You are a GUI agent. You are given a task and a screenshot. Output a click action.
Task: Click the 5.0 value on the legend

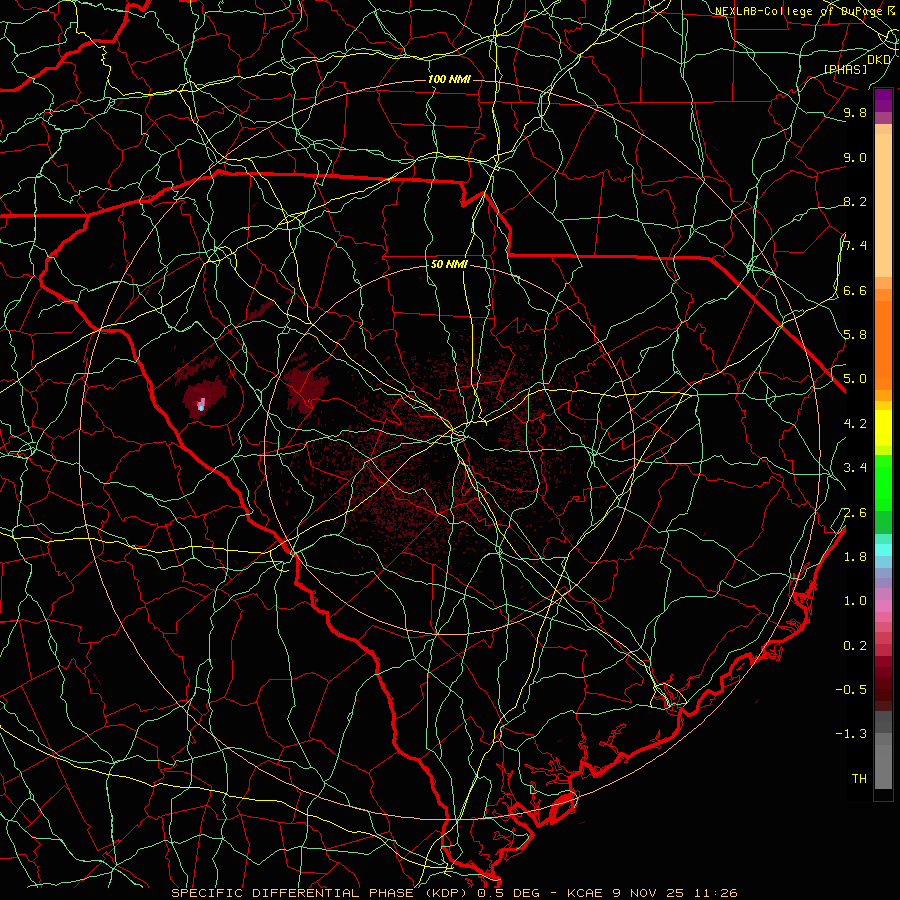click(855, 379)
